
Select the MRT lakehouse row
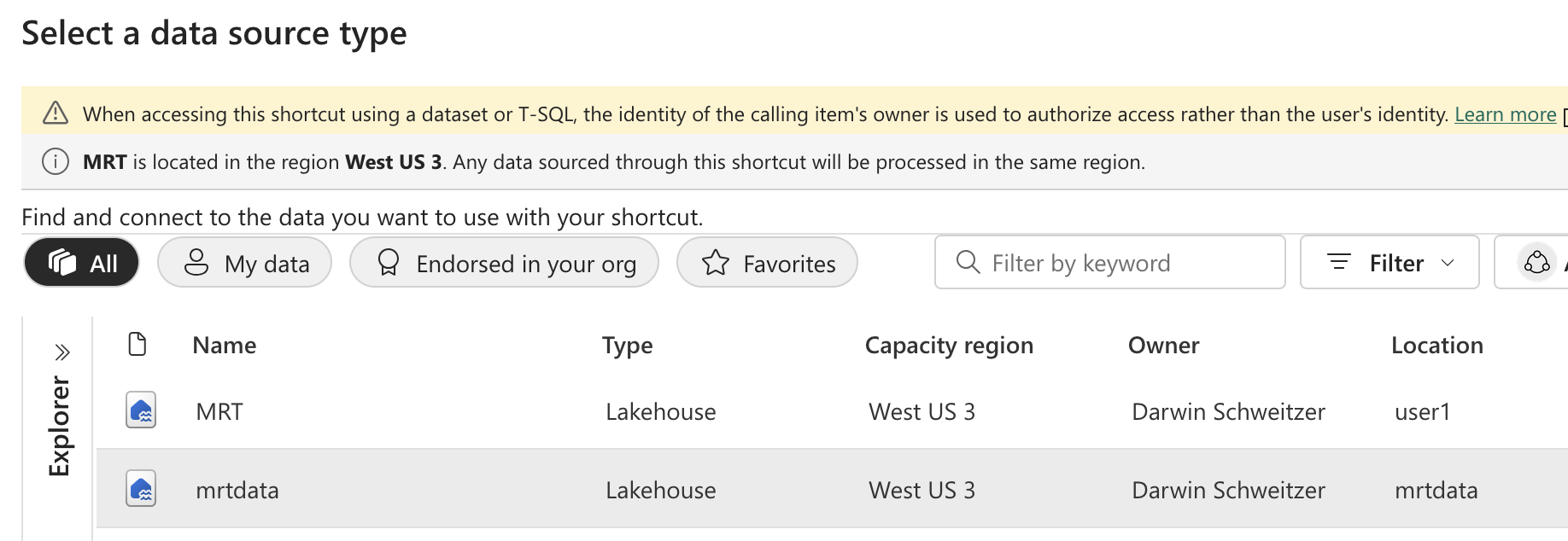(832, 411)
